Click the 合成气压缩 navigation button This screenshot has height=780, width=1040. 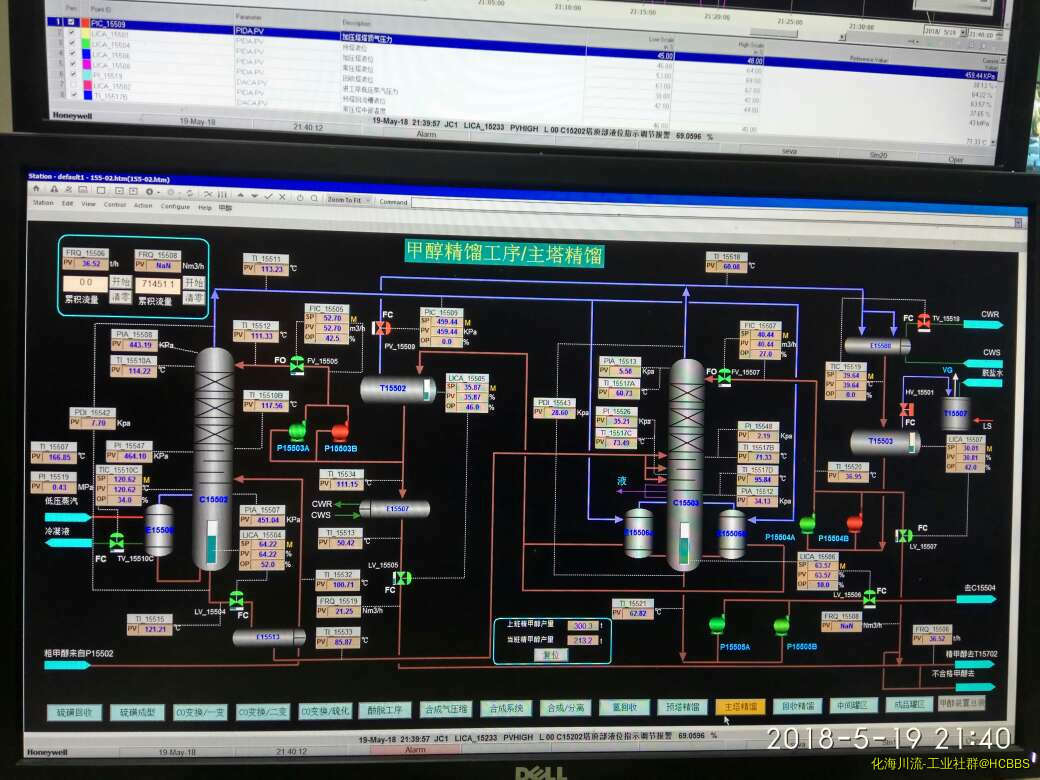click(445, 709)
